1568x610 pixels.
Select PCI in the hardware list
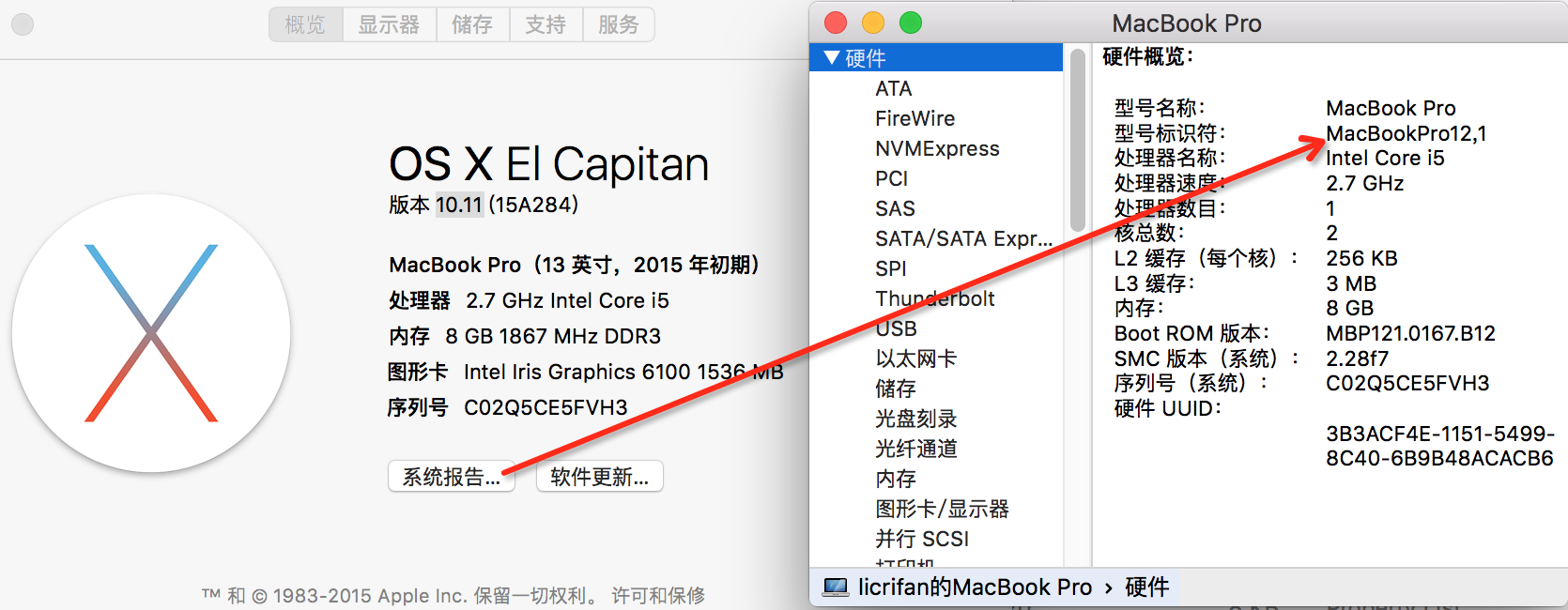[891, 178]
